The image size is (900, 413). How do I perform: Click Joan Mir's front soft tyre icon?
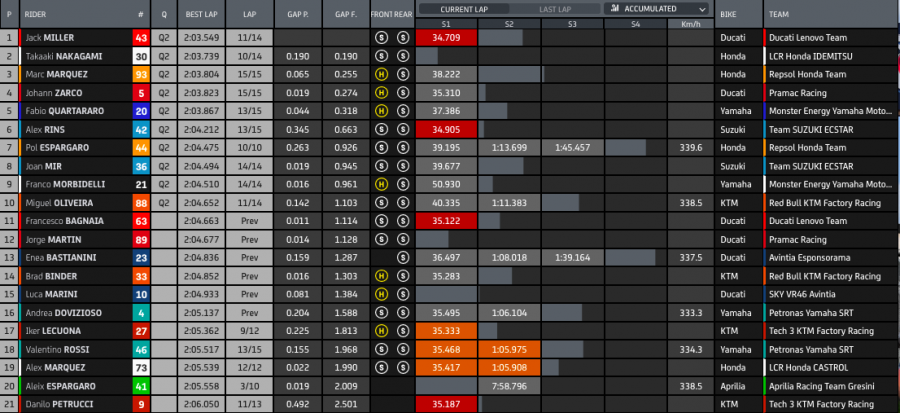pyautogui.click(x=380, y=166)
